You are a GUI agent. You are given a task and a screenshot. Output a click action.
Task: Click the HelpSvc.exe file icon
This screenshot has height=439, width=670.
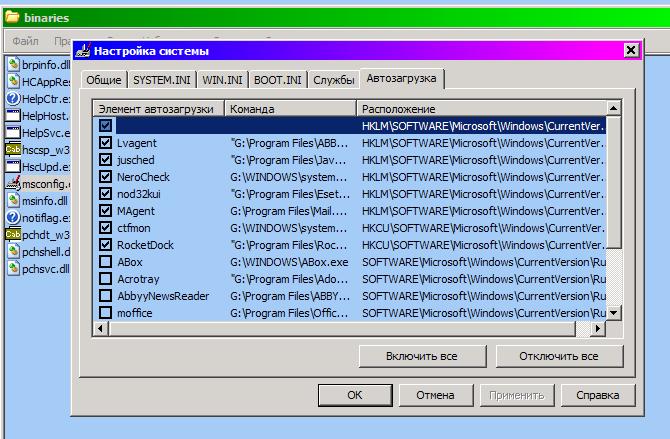click(x=13, y=133)
